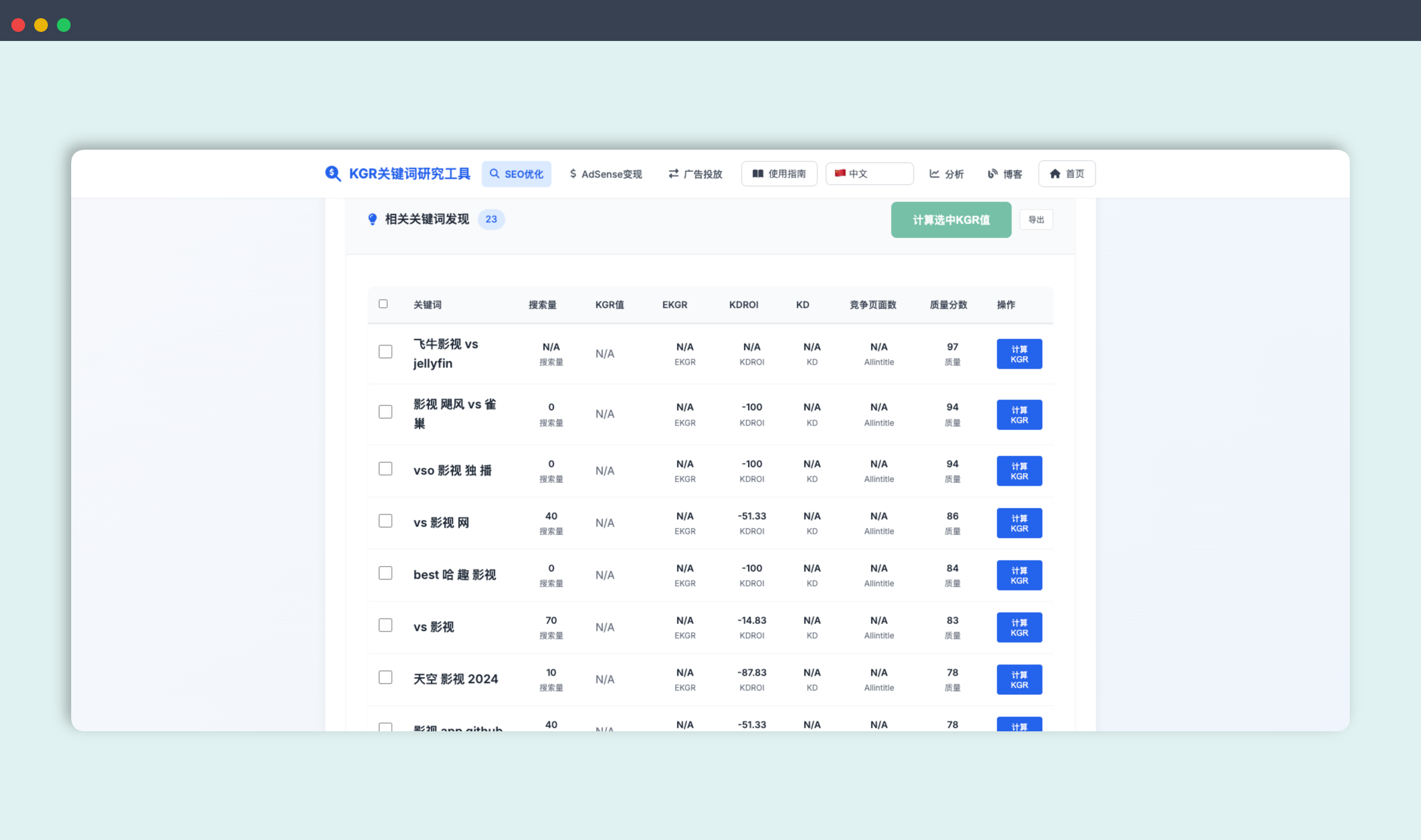Viewport: 1421px width, 840px height.
Task: Click the KGR tool magnifying glass logo
Action: tap(333, 174)
